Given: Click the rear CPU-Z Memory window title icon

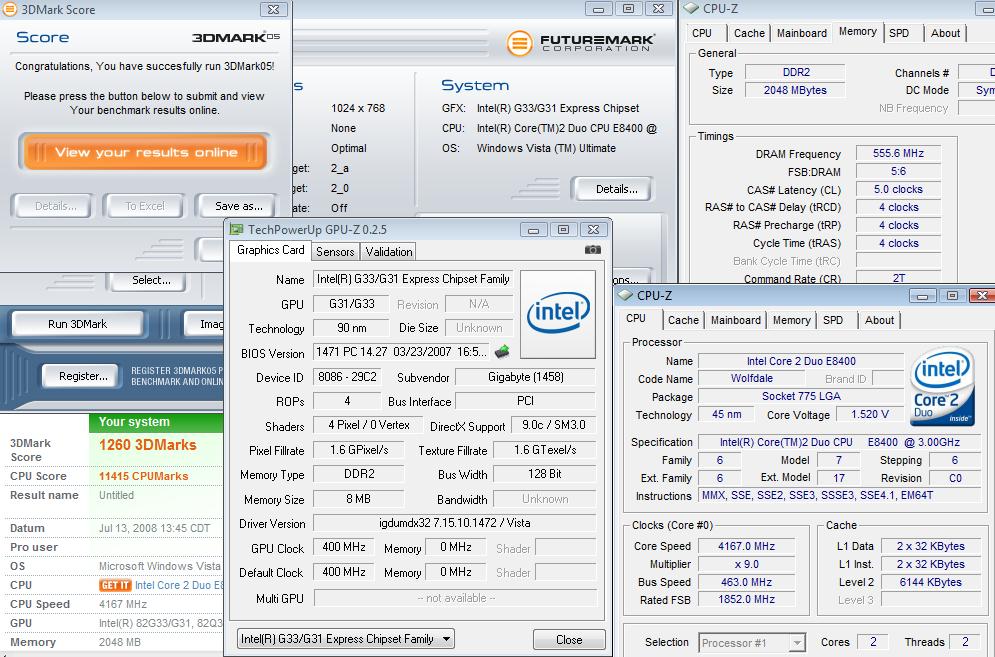Looking at the screenshot, I should tap(690, 8).
